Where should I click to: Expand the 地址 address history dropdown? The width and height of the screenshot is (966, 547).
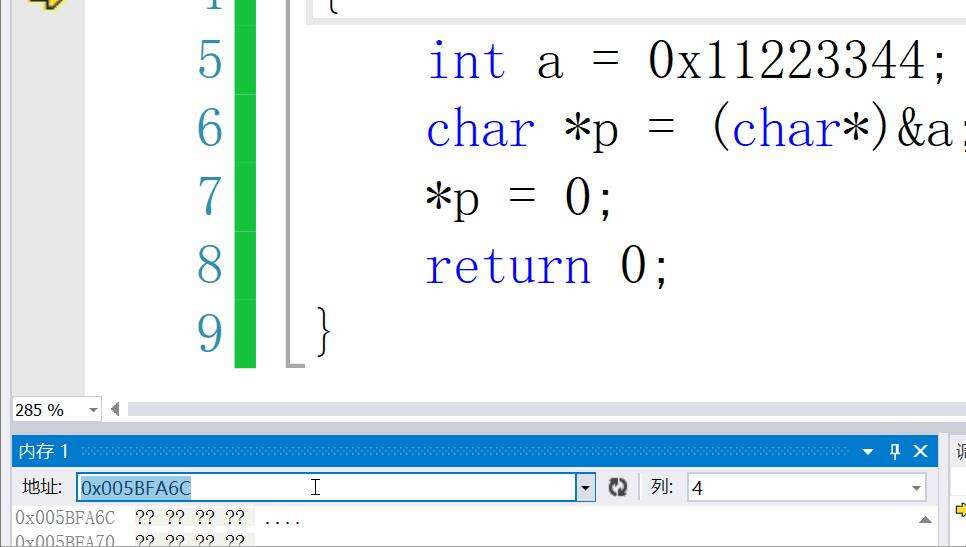[x=585, y=487]
